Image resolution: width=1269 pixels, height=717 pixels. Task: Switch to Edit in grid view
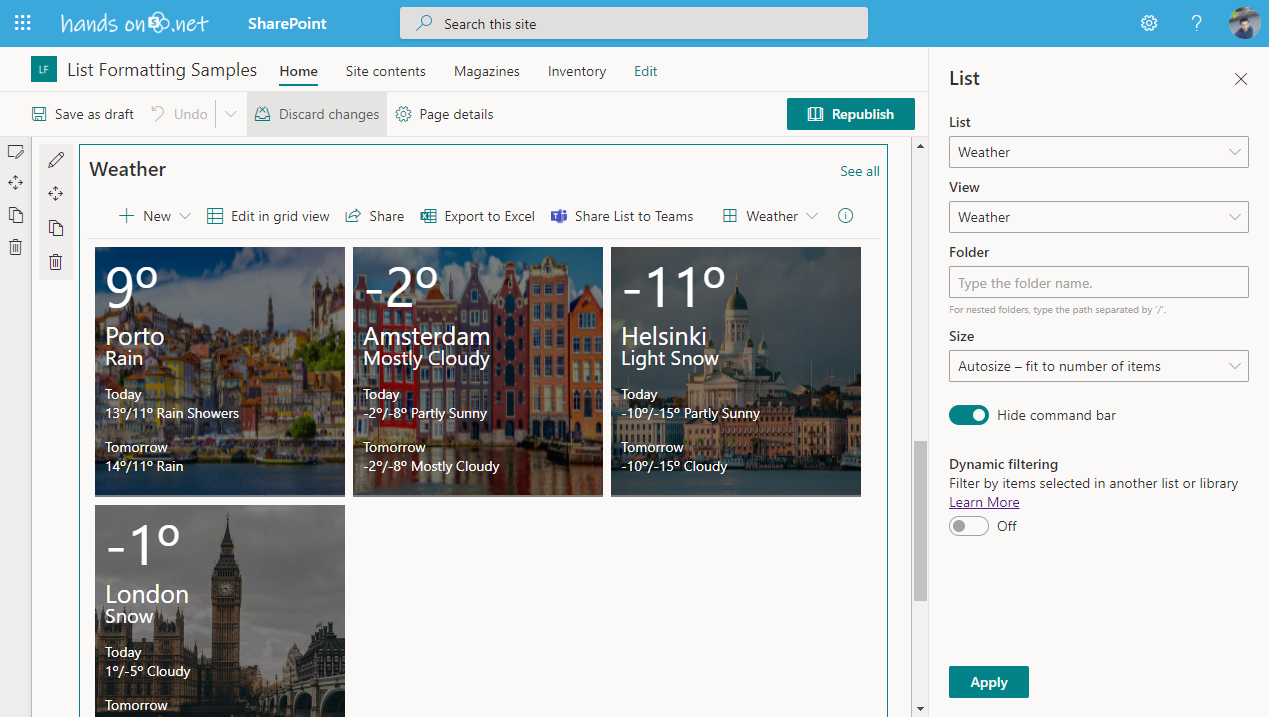coord(268,216)
